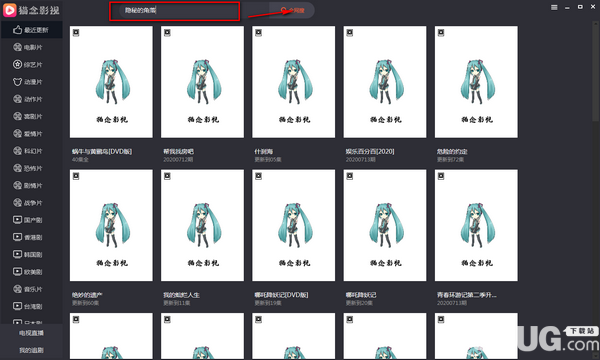Image resolution: width=600 pixels, height=360 pixels.
Task: Click the 全网搜 search button
Action: pos(292,10)
